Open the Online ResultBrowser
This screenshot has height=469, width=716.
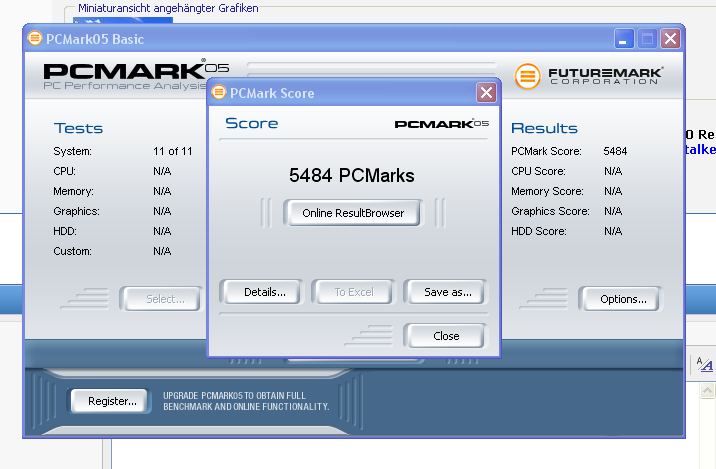pyautogui.click(x=352, y=213)
